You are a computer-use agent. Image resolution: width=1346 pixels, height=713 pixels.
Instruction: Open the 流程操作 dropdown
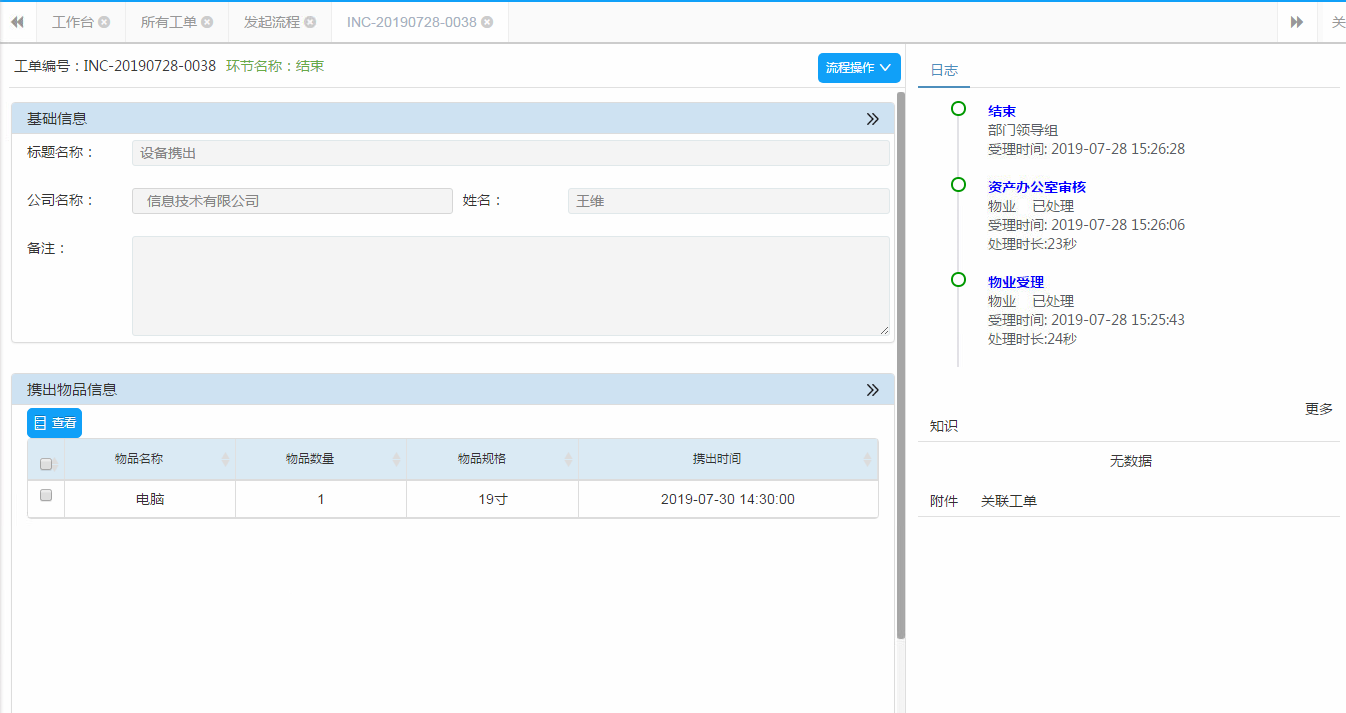(x=859, y=68)
